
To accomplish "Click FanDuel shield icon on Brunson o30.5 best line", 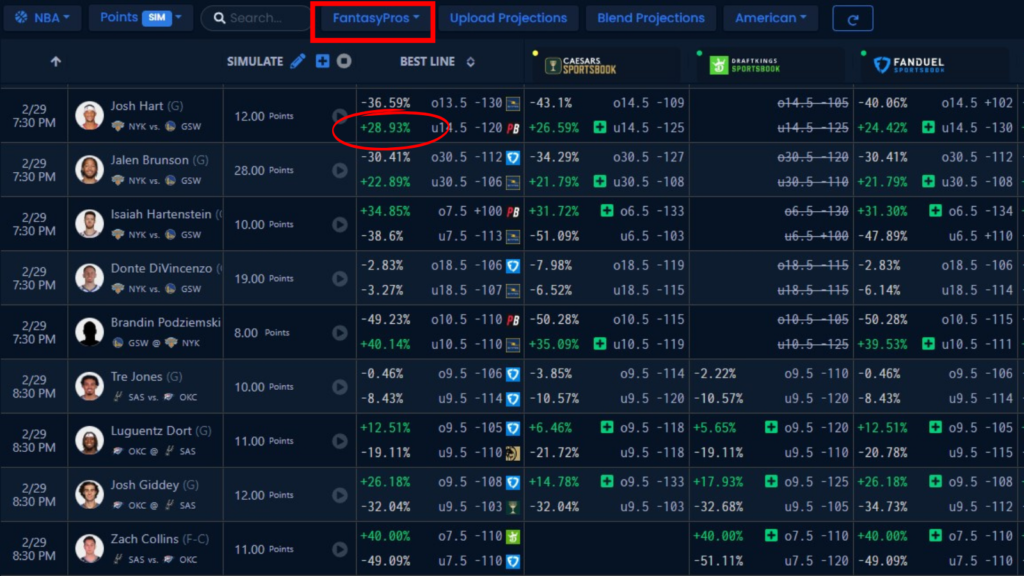I will pos(513,157).
